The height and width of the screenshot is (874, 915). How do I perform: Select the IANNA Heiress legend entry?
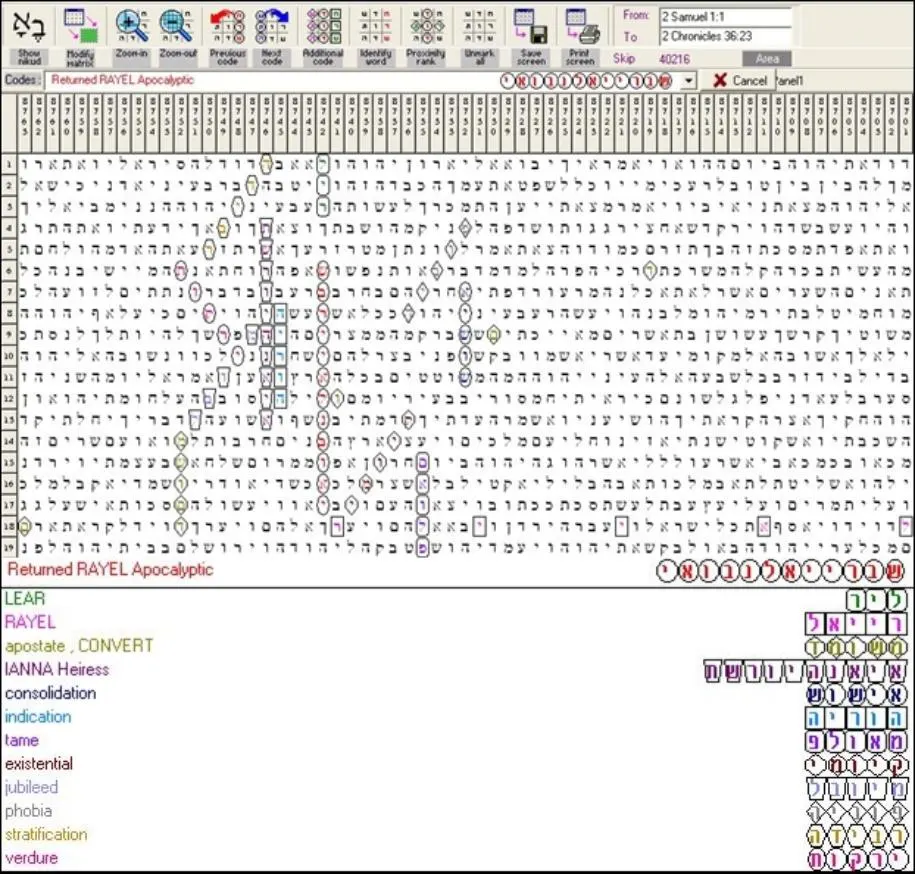click(x=57, y=669)
